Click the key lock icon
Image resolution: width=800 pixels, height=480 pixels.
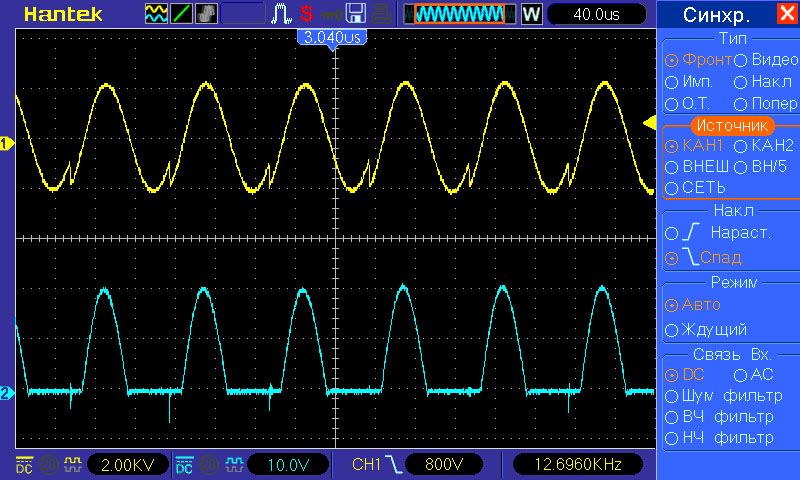331,15
